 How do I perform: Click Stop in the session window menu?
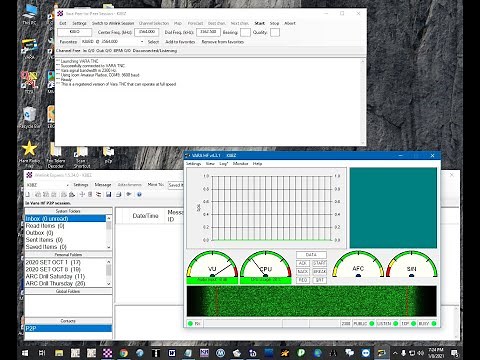[274, 23]
